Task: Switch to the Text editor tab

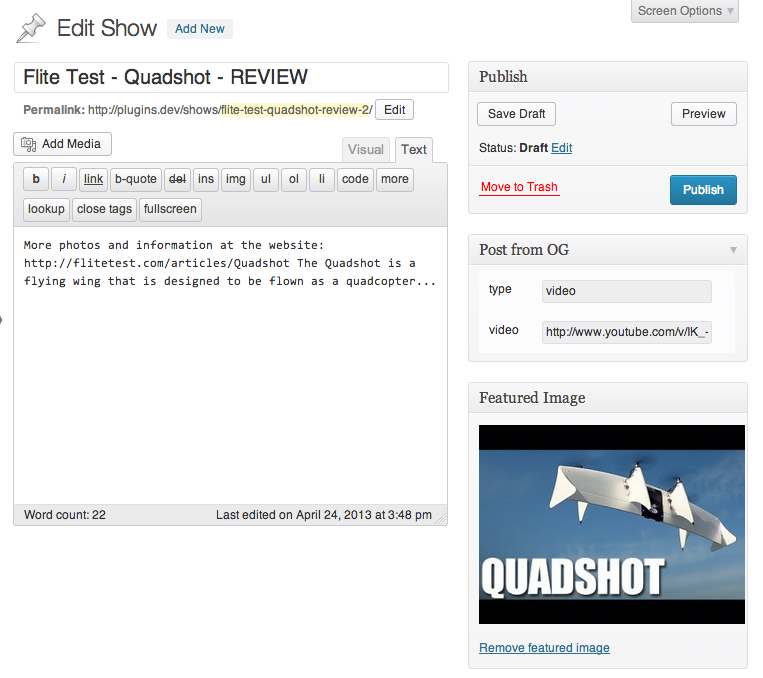Action: [x=414, y=149]
